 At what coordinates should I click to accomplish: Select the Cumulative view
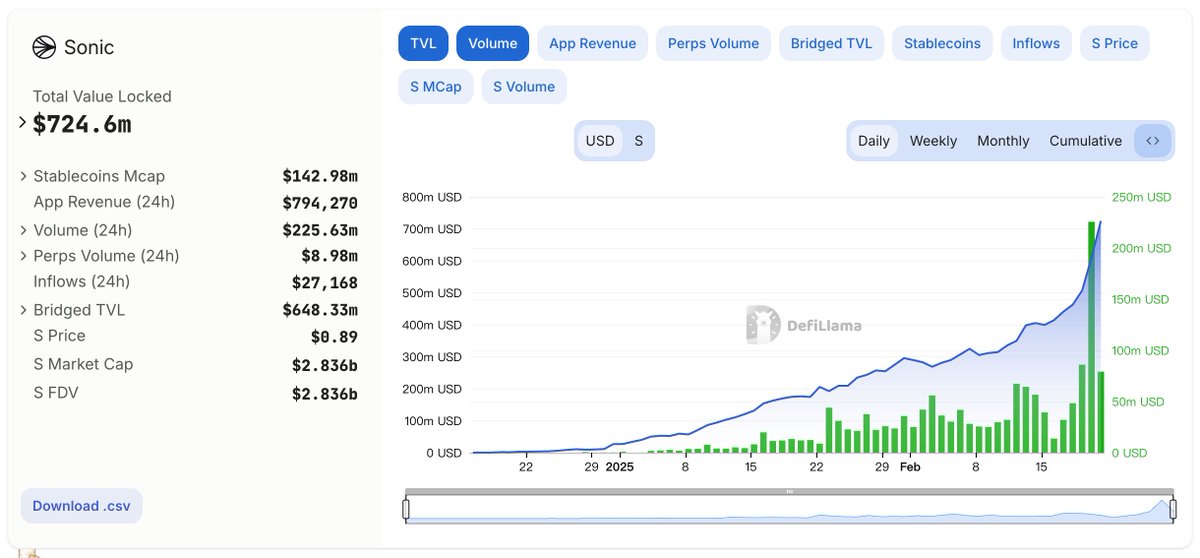tap(1085, 141)
